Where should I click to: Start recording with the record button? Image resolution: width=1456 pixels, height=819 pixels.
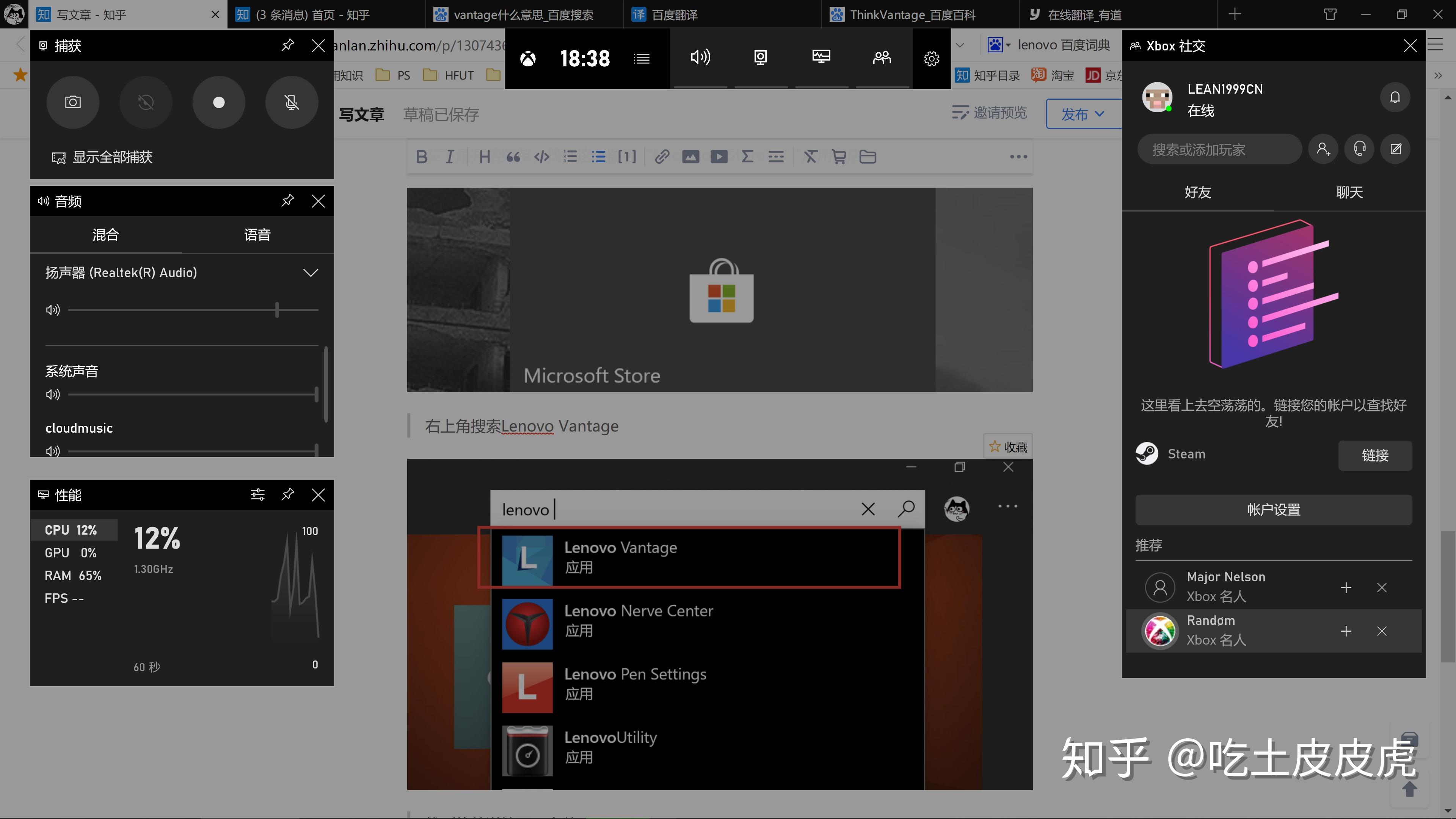point(219,102)
